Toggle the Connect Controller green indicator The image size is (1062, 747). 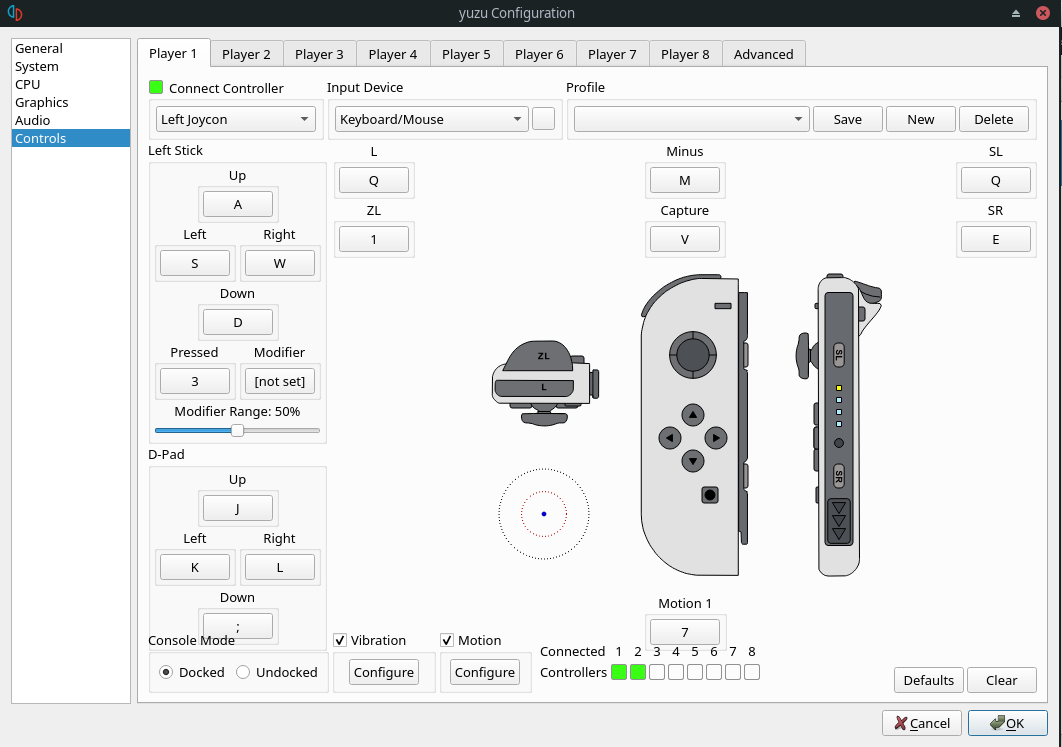coord(156,87)
